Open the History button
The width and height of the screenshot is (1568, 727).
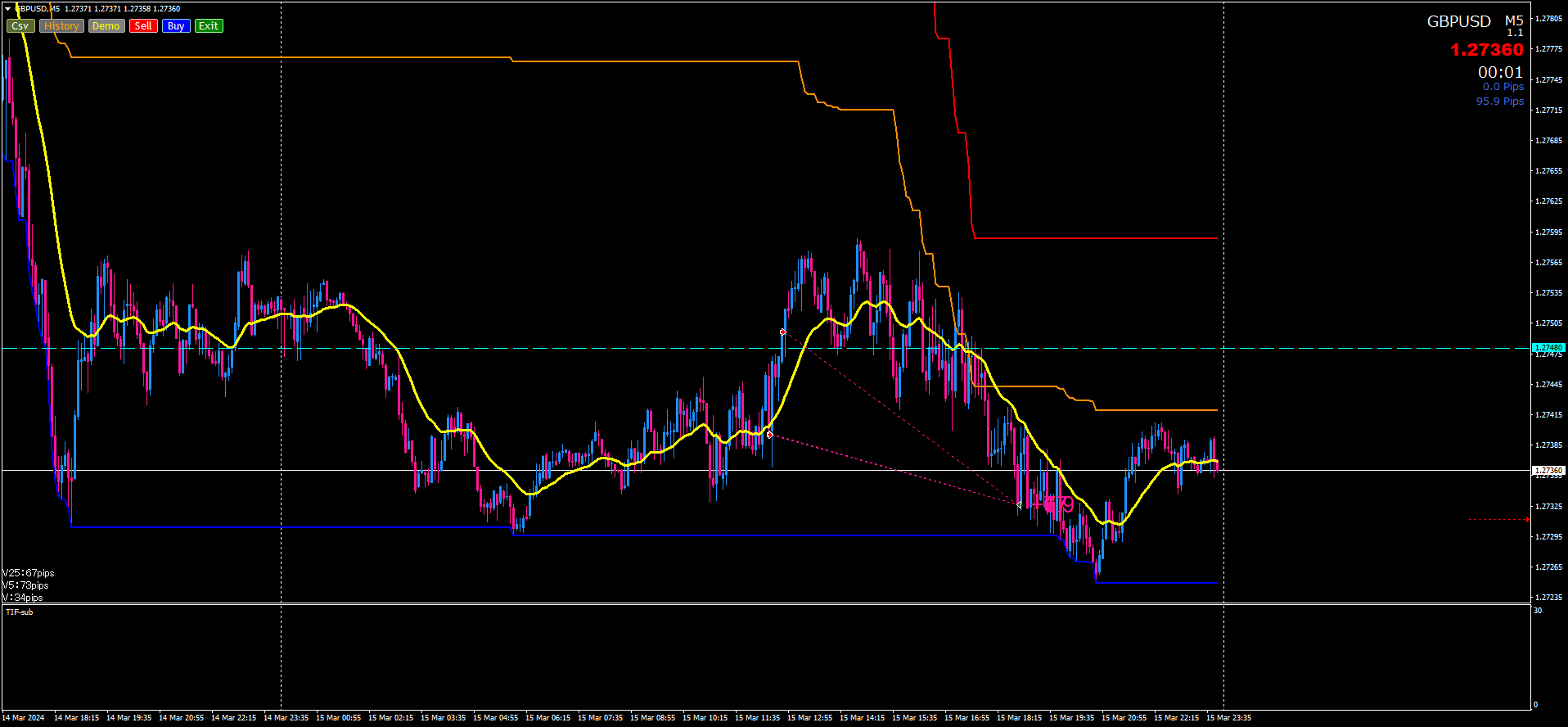click(x=61, y=26)
